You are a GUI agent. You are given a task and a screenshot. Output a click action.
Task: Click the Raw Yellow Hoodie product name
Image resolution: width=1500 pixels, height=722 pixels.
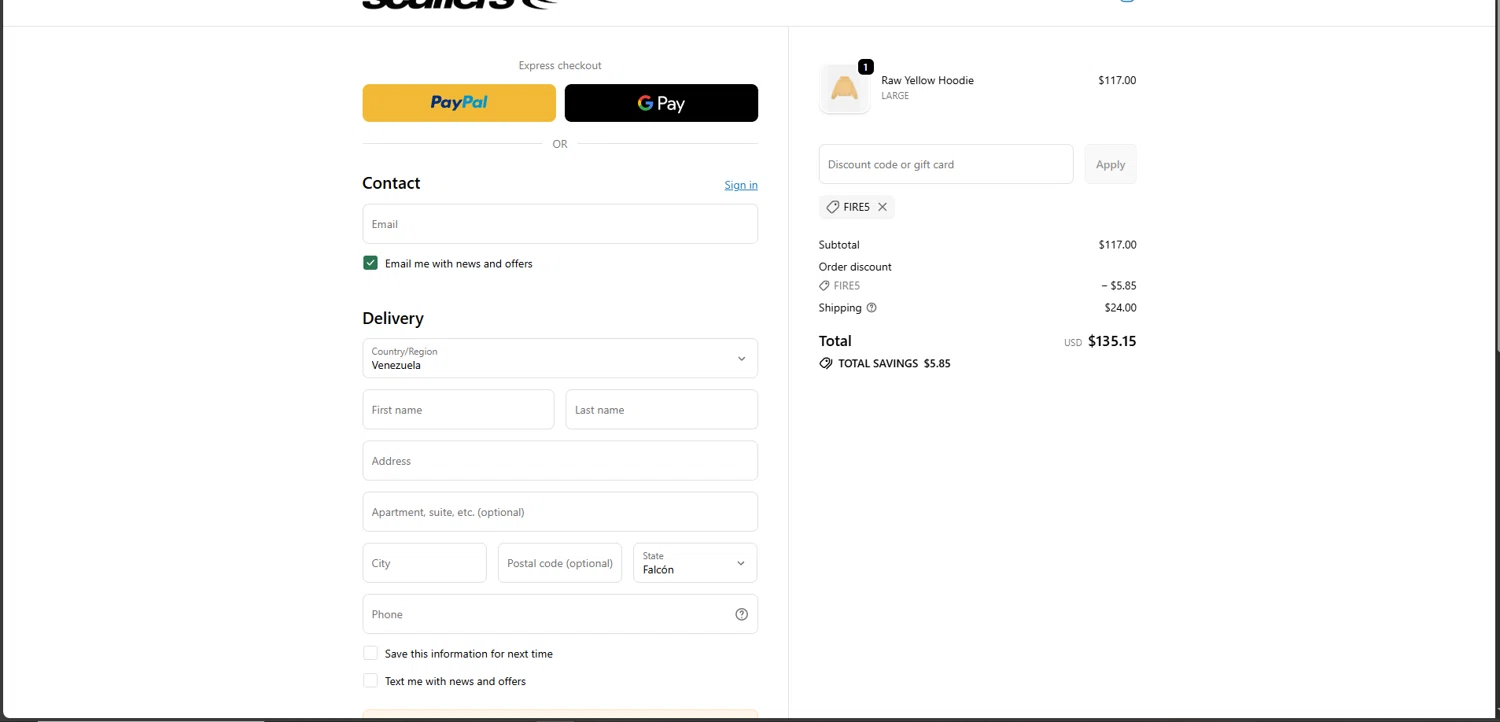[x=927, y=80]
